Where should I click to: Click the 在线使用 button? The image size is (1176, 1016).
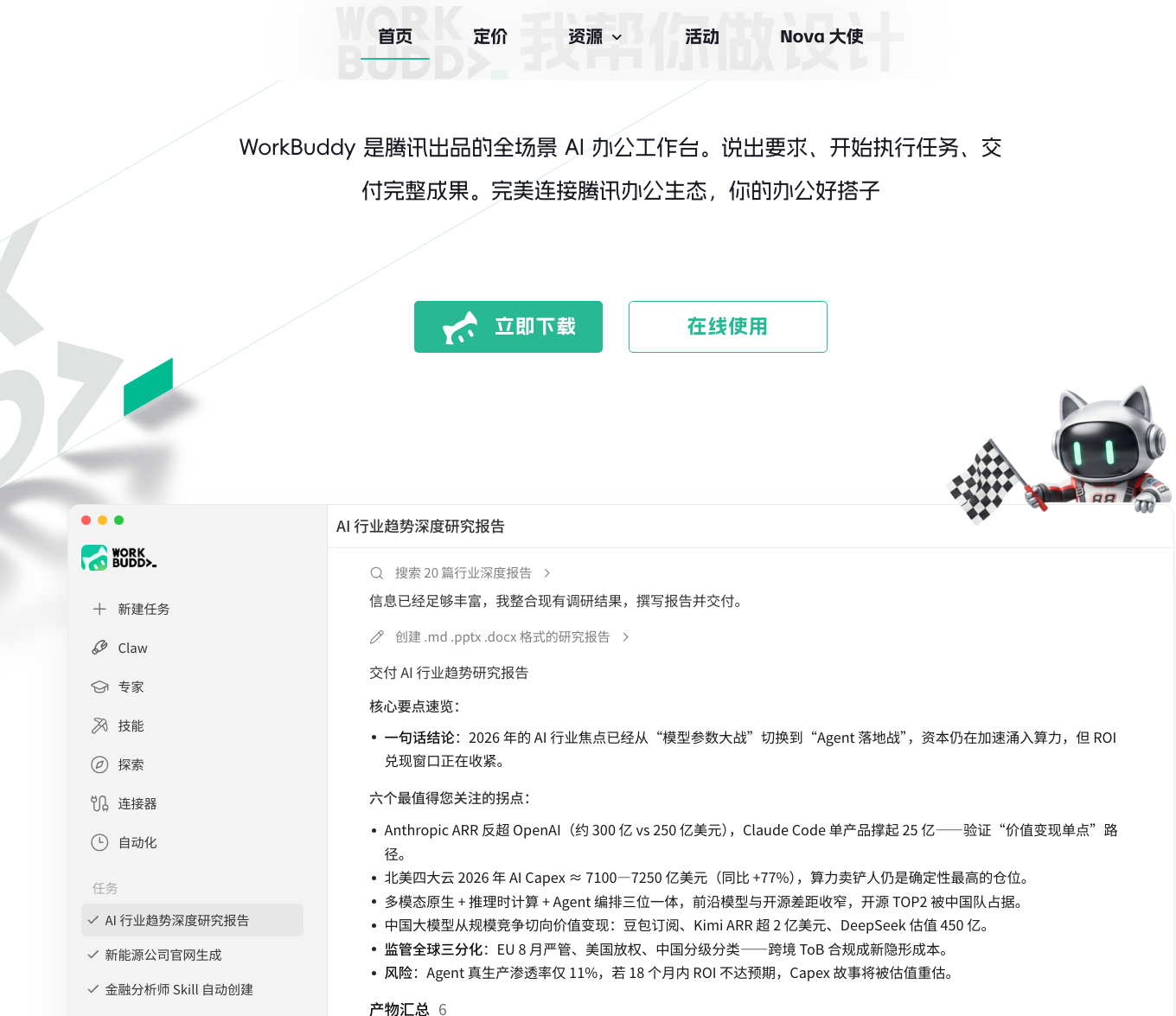728,327
